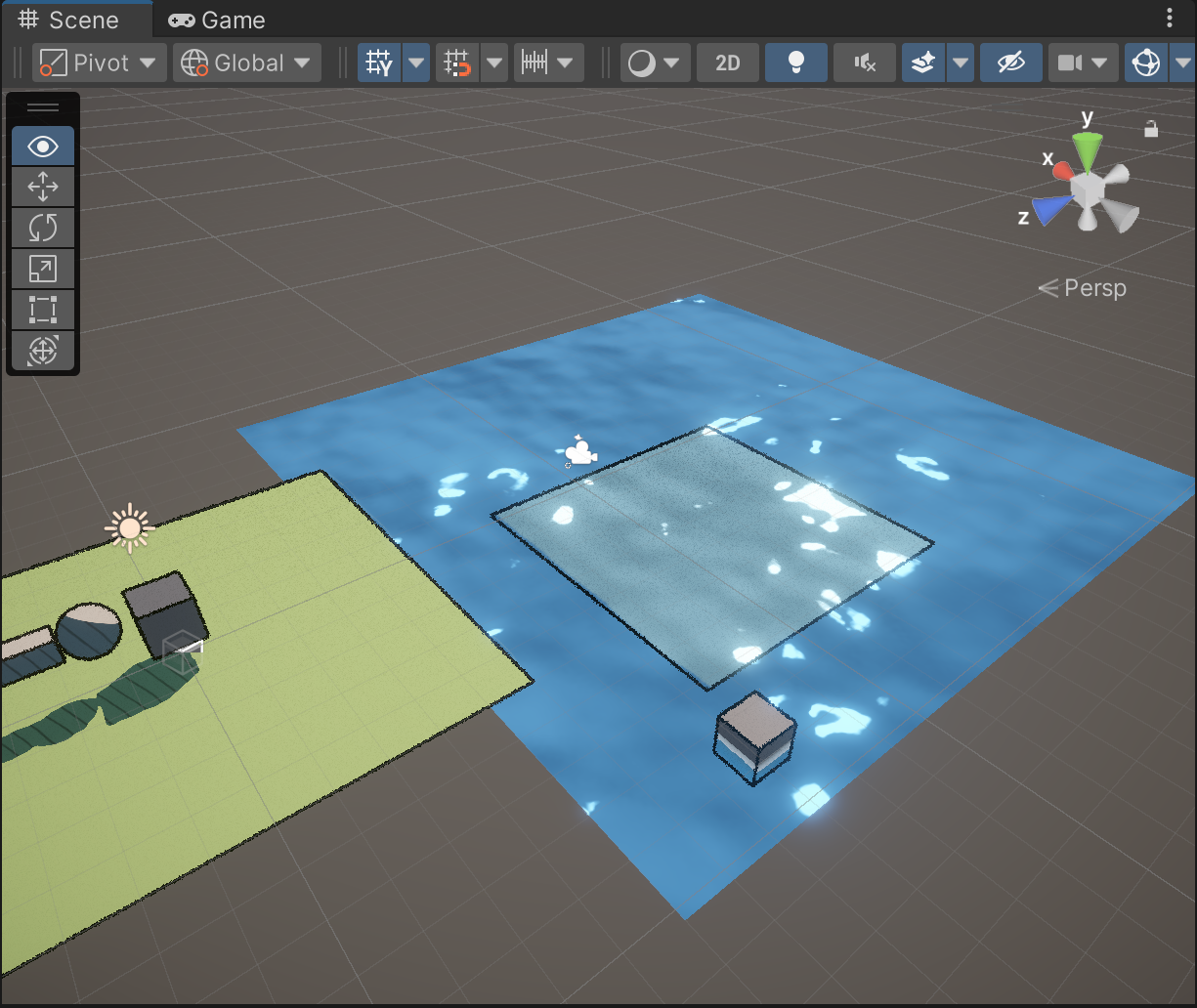The width and height of the screenshot is (1197, 1008).
Task: Open the Scene view three-dot options menu
Action: pyautogui.click(x=1170, y=19)
